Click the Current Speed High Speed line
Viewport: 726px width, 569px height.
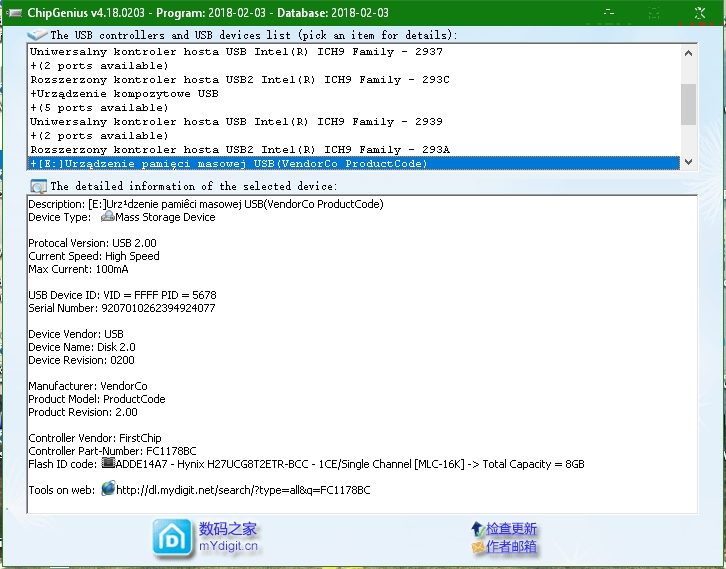(x=94, y=256)
